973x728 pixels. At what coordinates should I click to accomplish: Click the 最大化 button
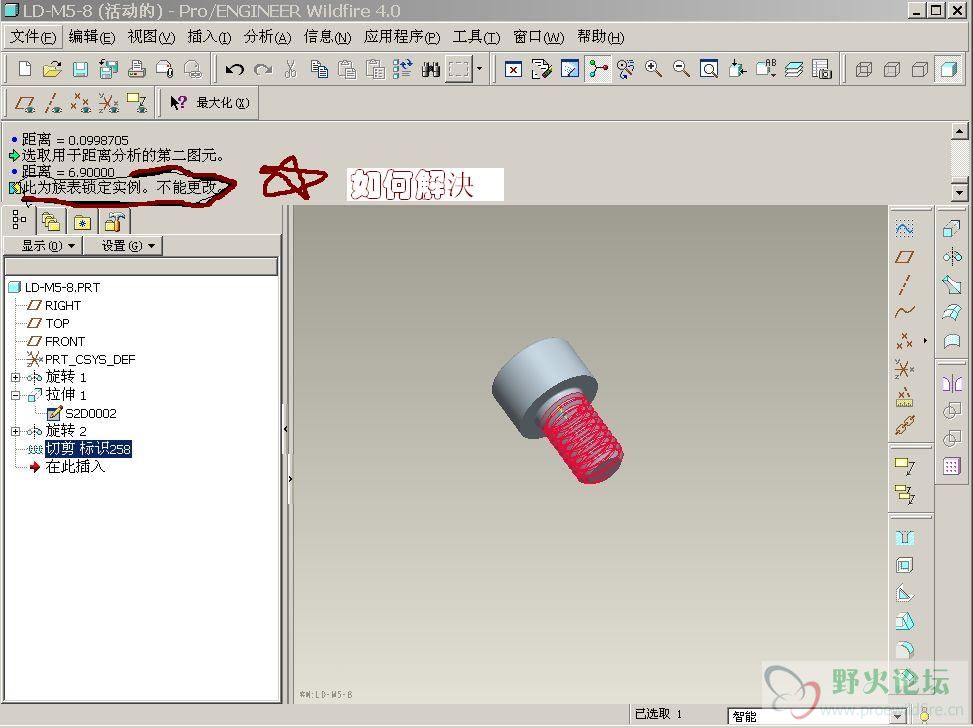pos(223,103)
